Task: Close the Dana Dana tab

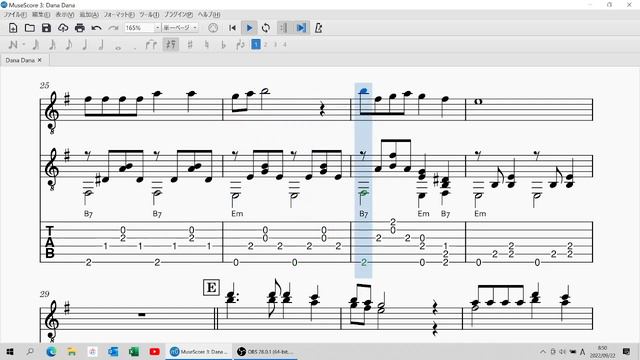Action: click(40, 60)
